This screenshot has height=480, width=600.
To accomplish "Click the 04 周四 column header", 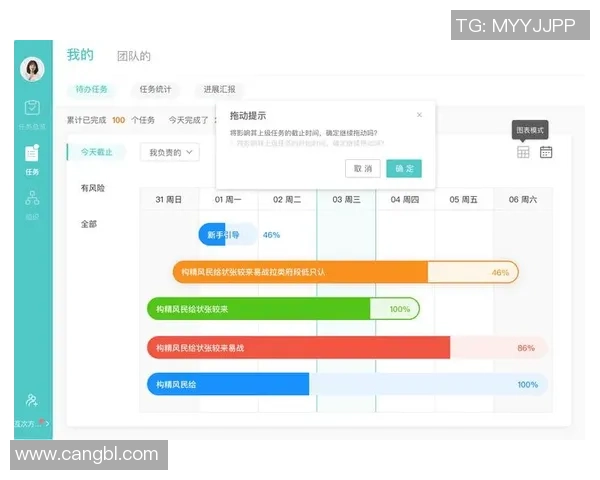I will pos(405,199).
